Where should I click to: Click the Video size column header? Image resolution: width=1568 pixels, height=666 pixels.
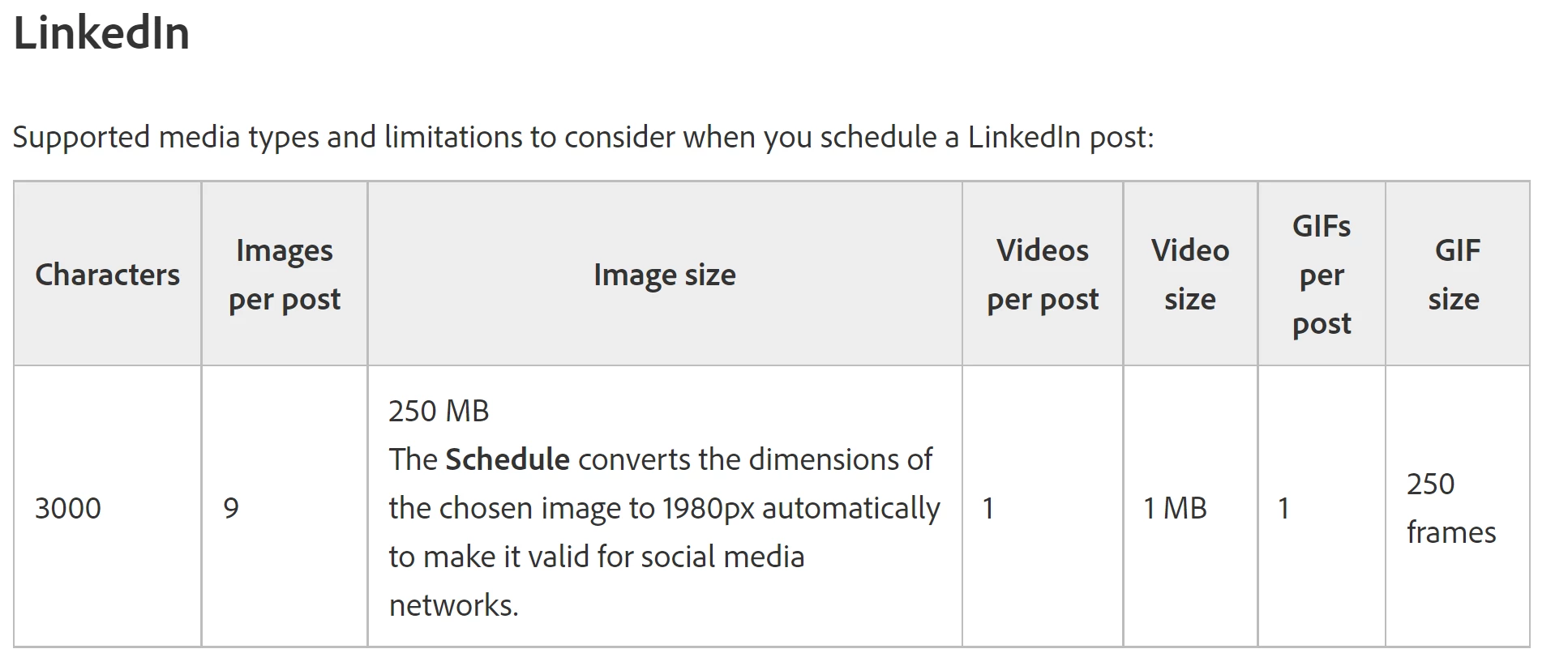click(x=1190, y=275)
